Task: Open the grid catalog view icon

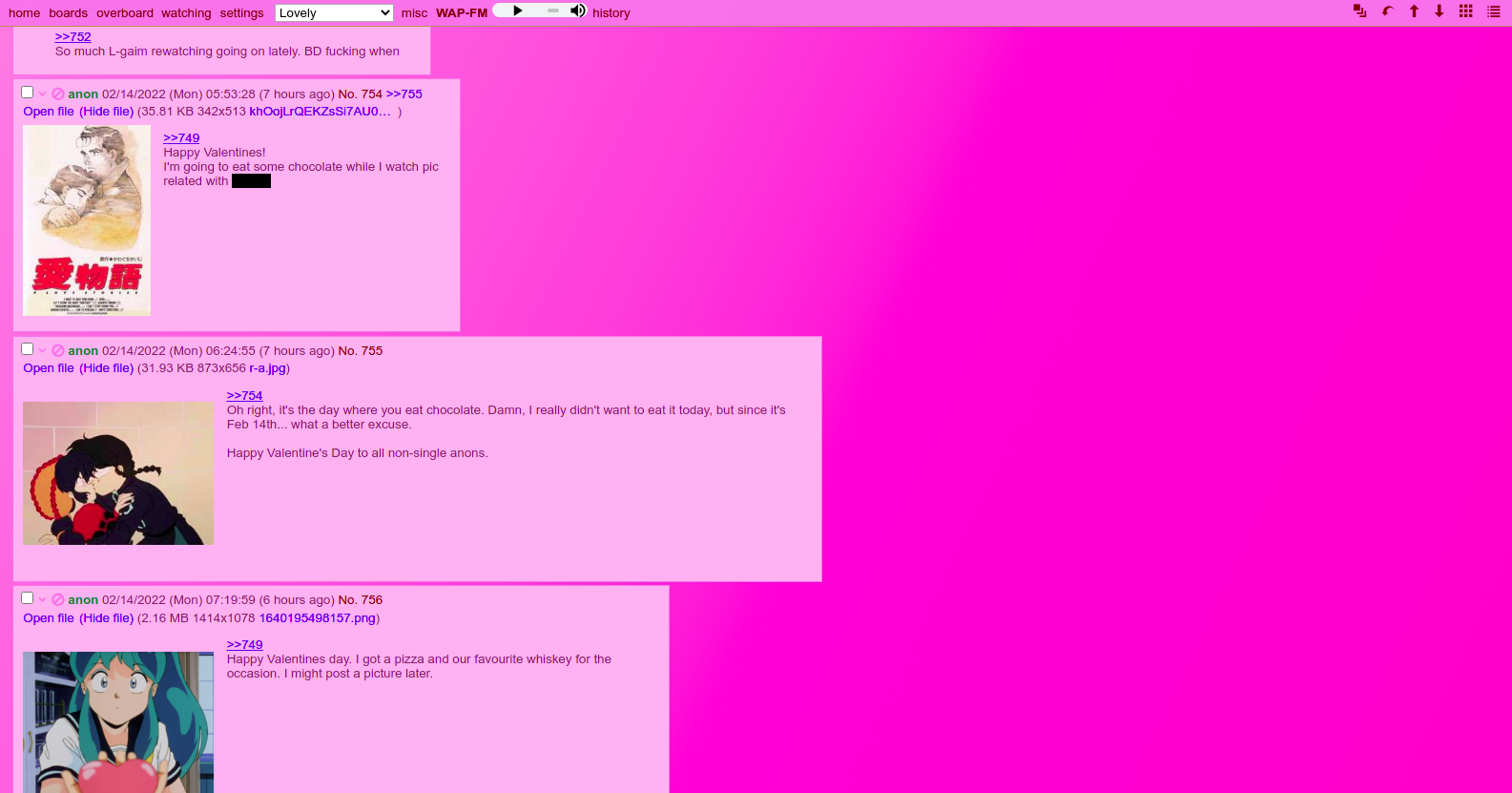Action: (1465, 11)
